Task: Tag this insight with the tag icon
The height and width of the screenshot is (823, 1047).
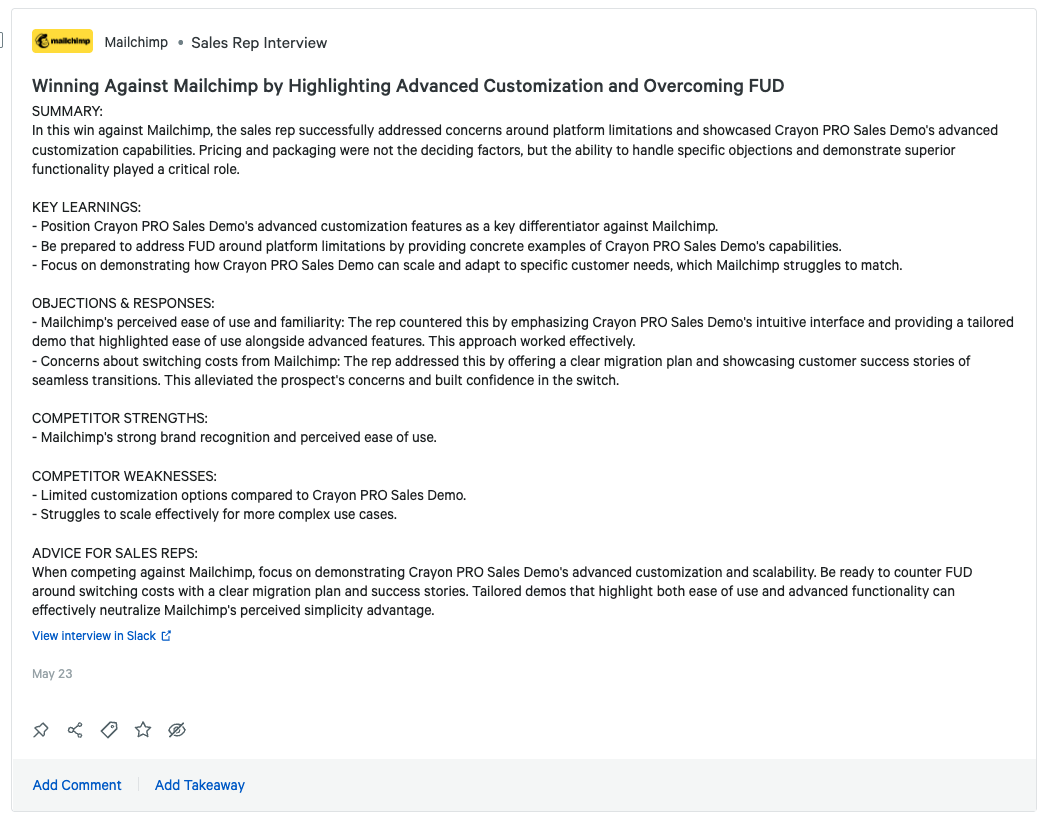Action: pyautogui.click(x=109, y=730)
